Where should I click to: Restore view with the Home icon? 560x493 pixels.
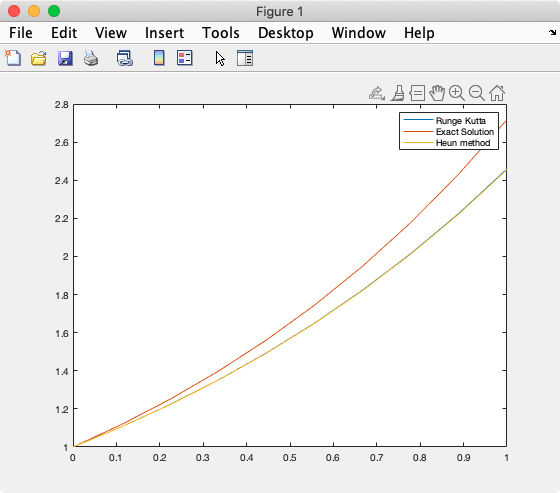pos(497,93)
